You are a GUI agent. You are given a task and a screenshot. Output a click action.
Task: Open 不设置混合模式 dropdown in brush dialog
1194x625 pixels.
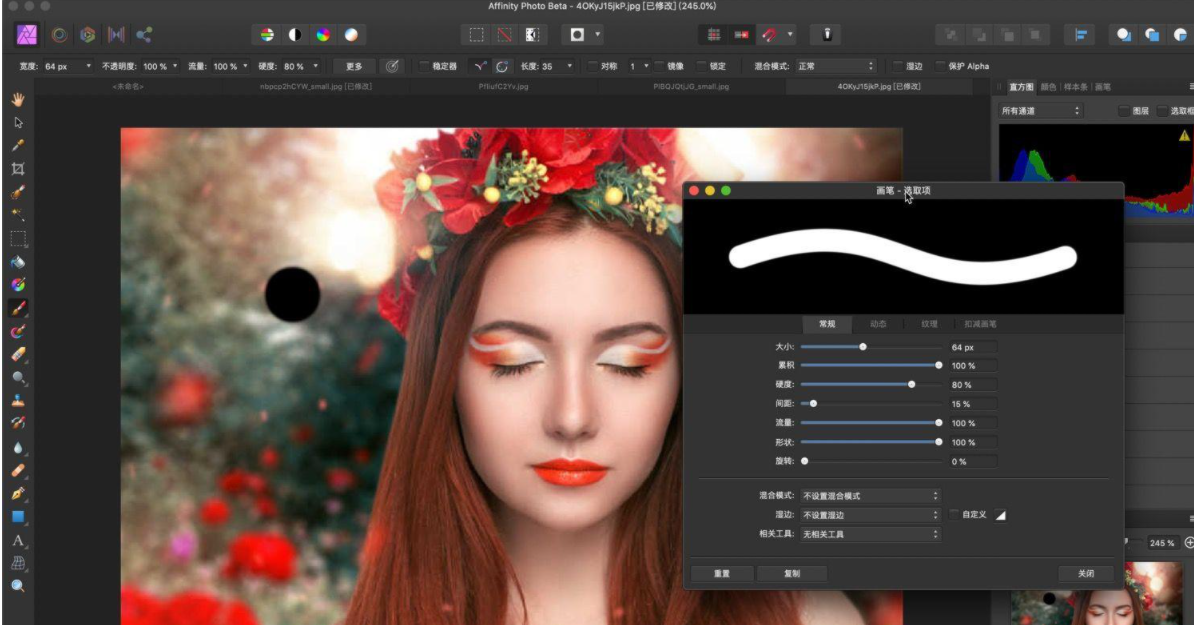[x=870, y=496]
